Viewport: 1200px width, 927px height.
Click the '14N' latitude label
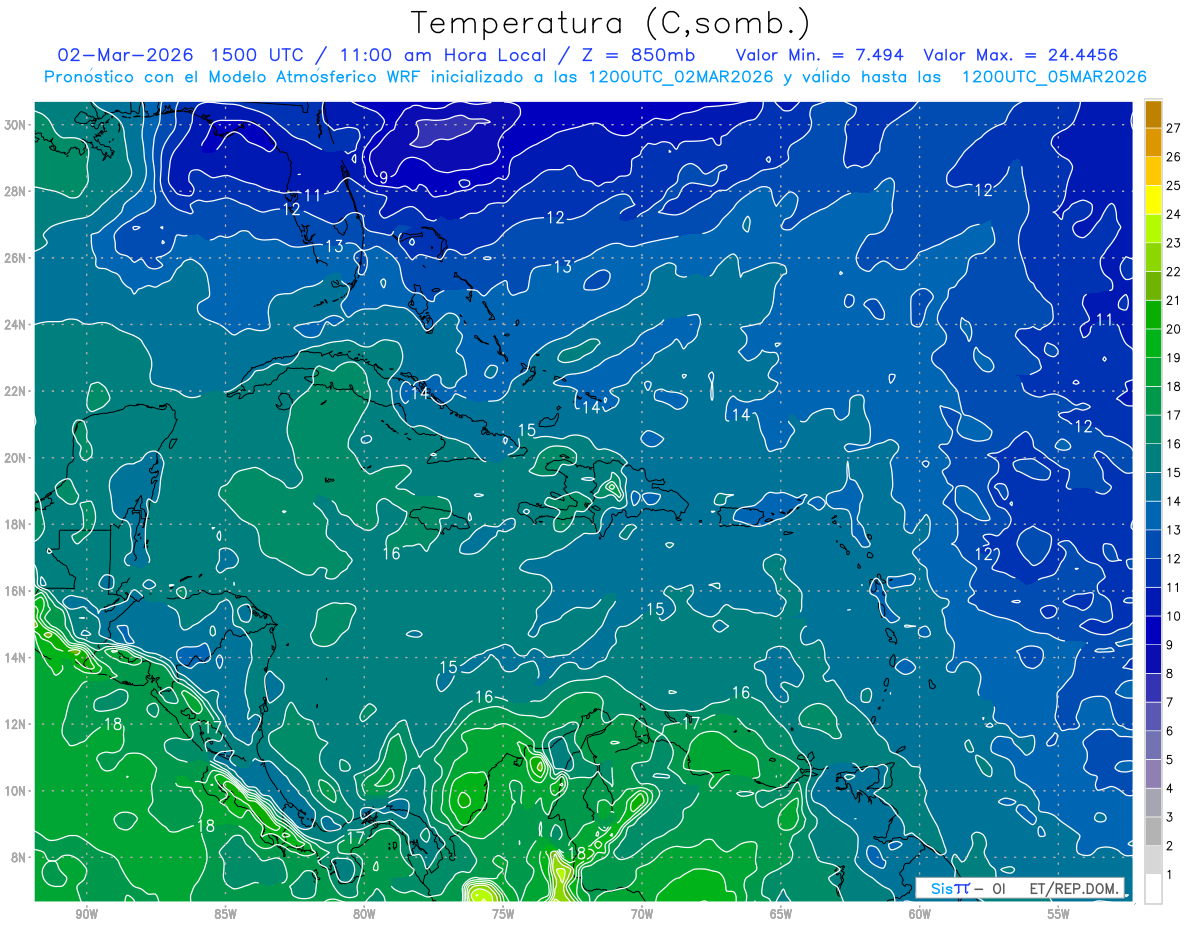(x=17, y=657)
